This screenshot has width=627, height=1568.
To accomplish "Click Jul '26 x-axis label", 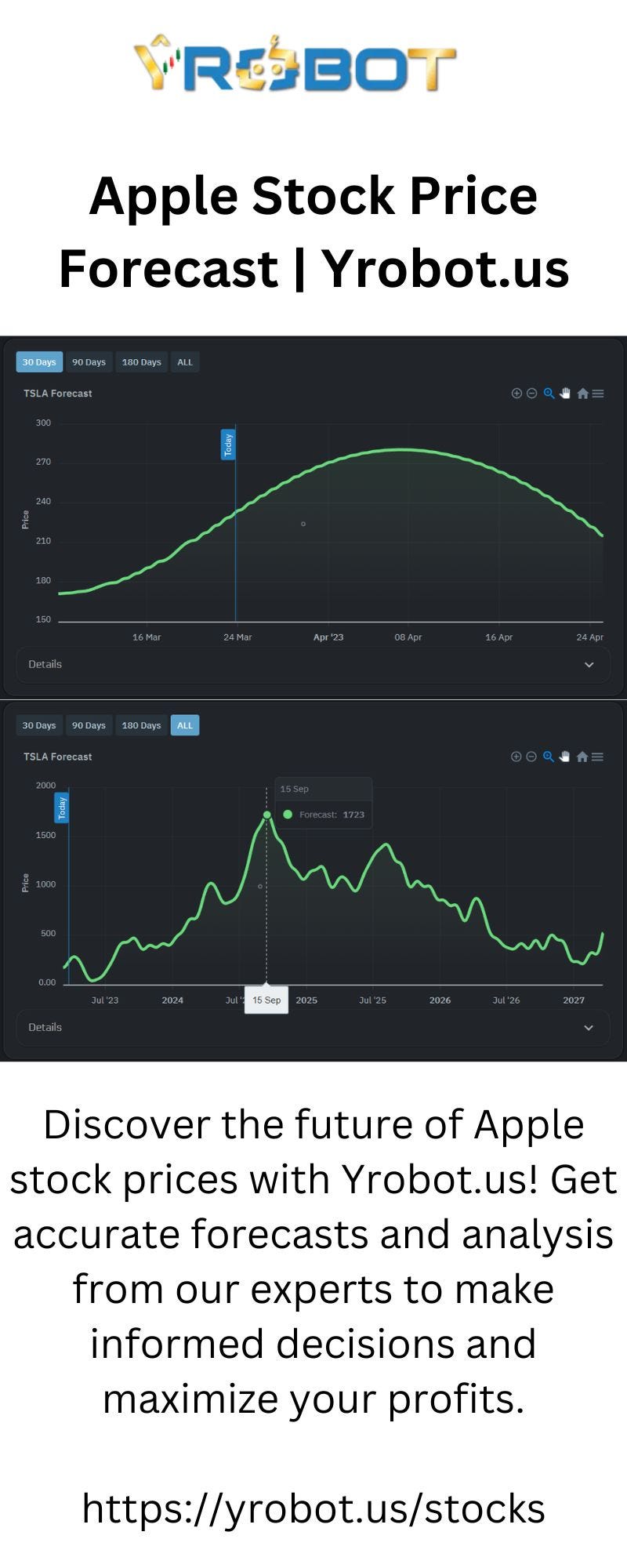I will [x=506, y=1000].
